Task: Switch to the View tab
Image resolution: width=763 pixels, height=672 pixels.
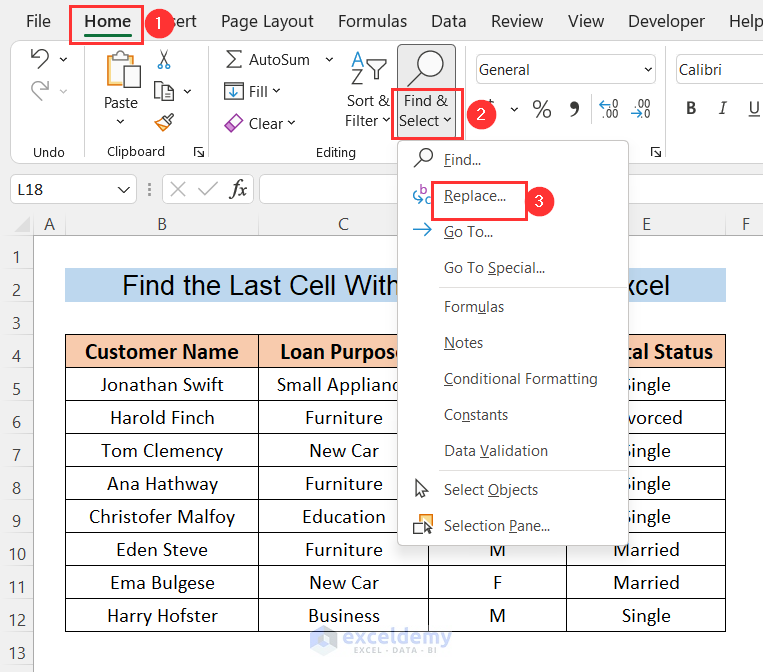Action: click(x=585, y=21)
